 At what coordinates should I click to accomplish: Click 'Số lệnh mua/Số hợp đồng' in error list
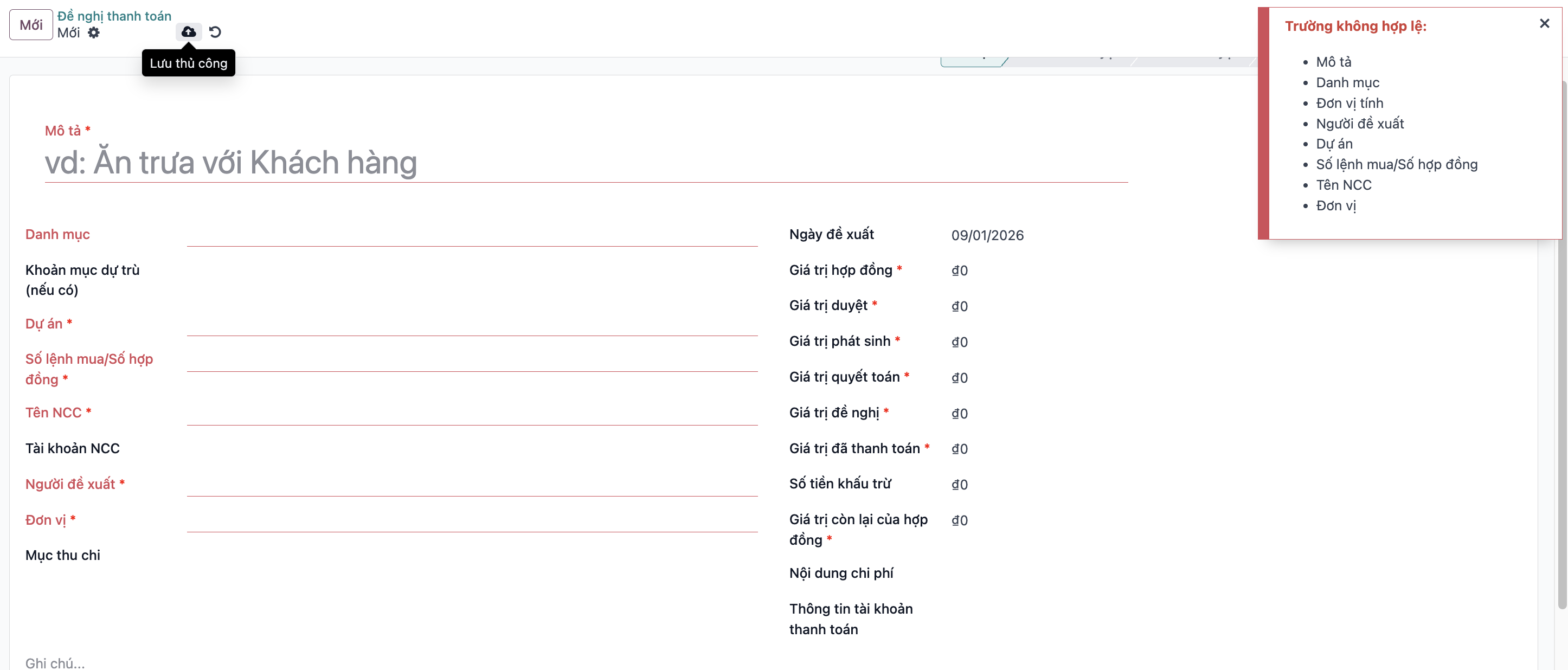[x=1396, y=165]
